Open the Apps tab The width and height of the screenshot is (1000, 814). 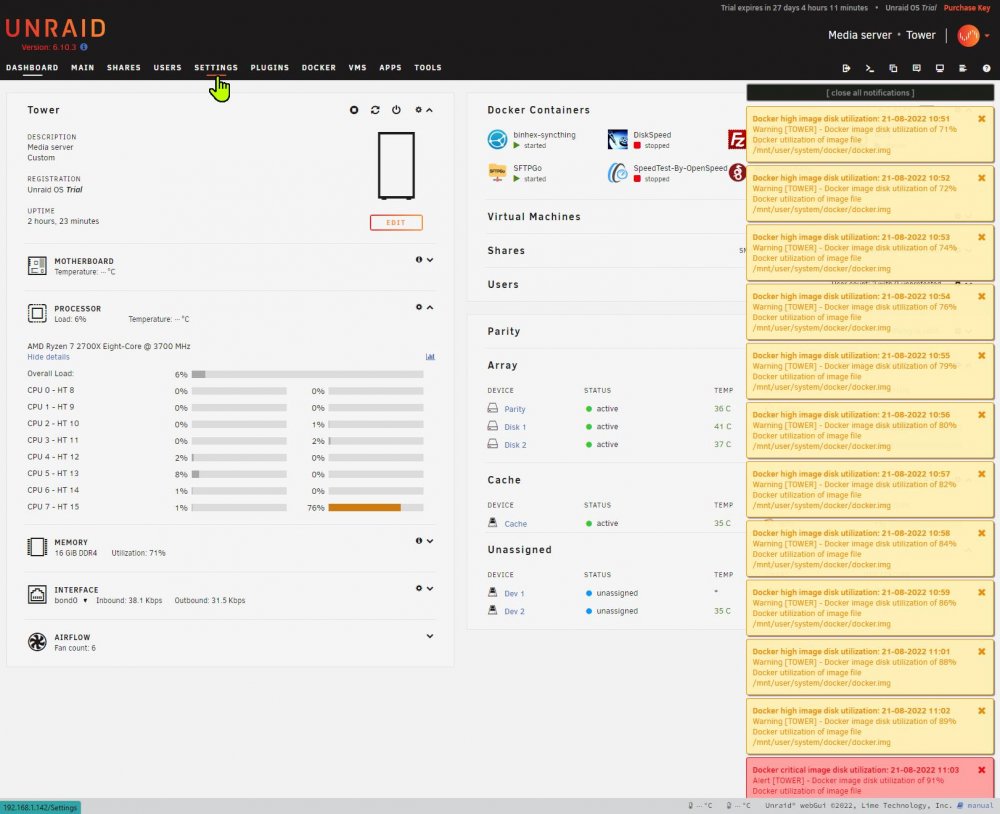pyautogui.click(x=390, y=68)
